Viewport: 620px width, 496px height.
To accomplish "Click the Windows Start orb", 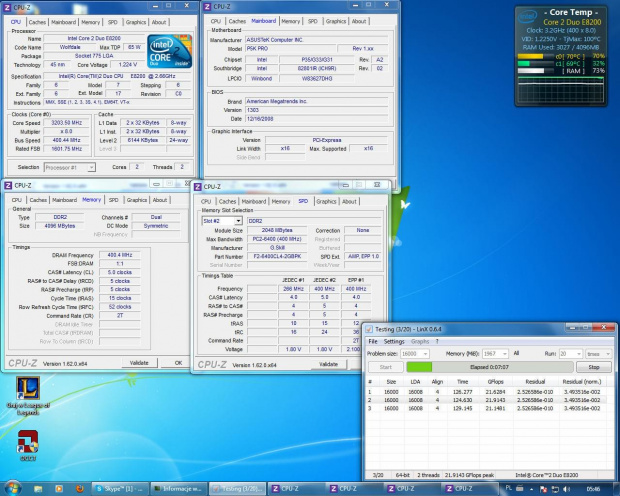I will (11, 488).
